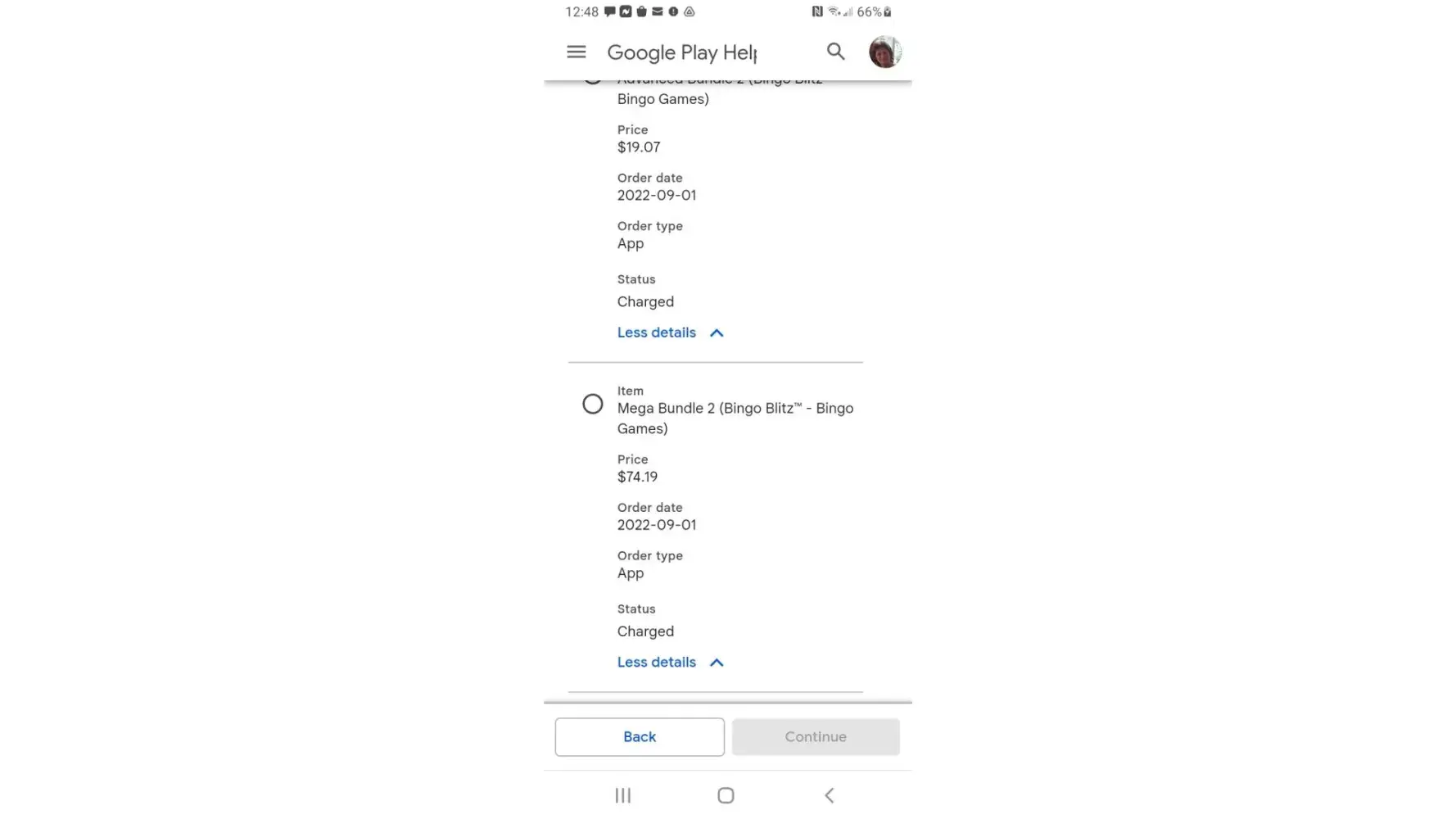Tap the NFC status icon
Screen dimensions: 1456x819
tap(816, 11)
